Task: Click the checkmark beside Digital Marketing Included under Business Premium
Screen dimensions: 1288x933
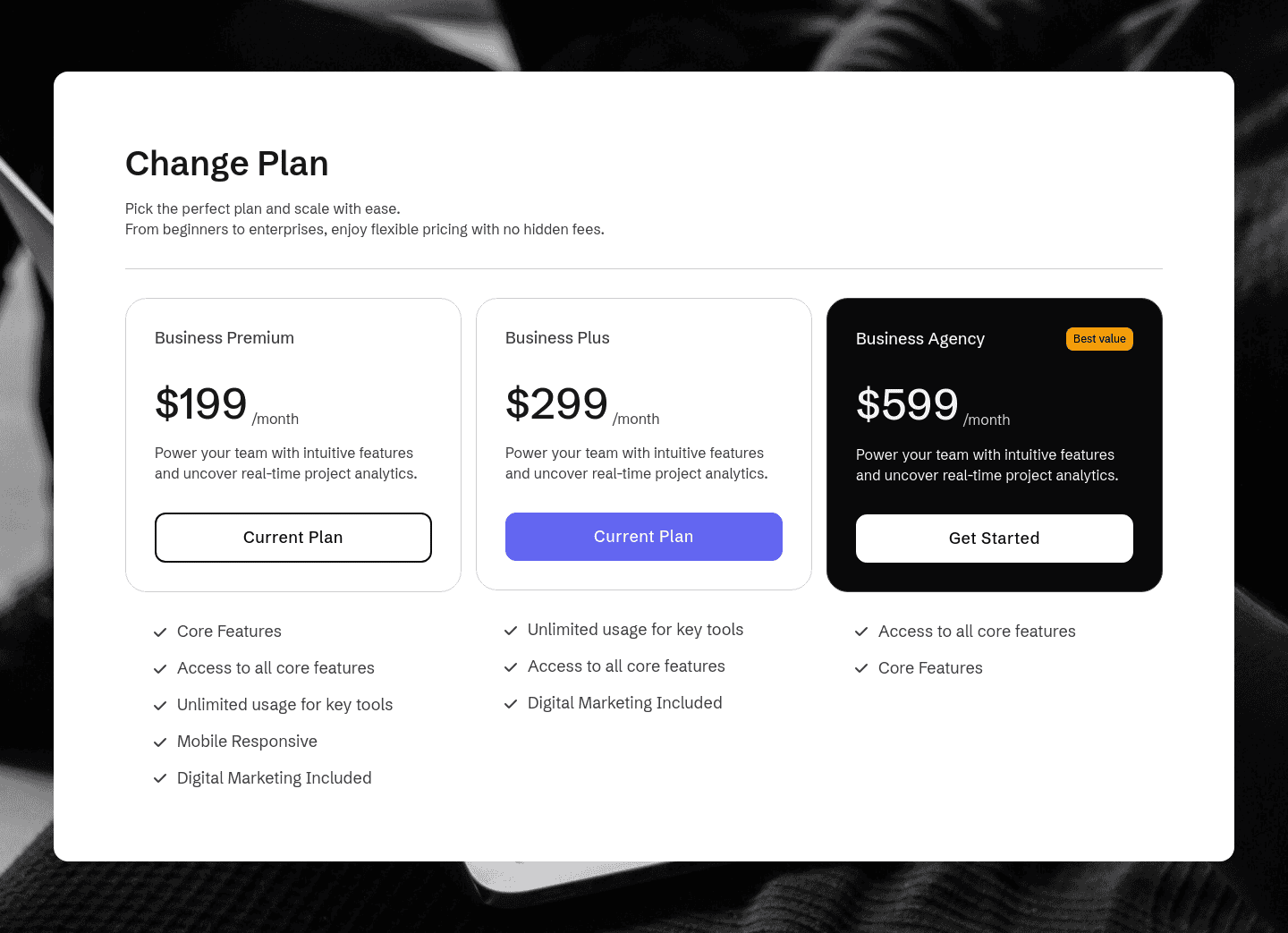Action: (x=161, y=778)
